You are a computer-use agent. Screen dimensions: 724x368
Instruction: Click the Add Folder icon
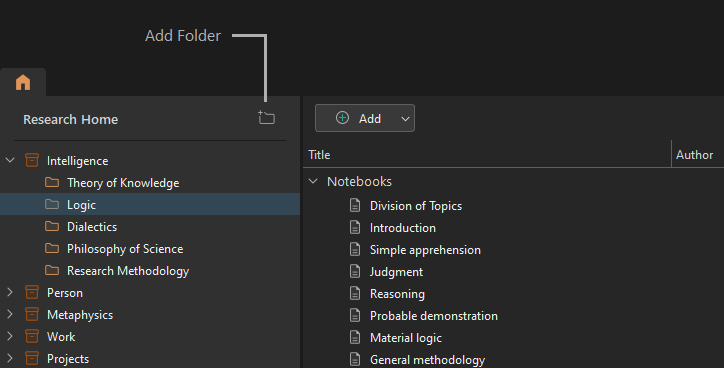(266, 118)
